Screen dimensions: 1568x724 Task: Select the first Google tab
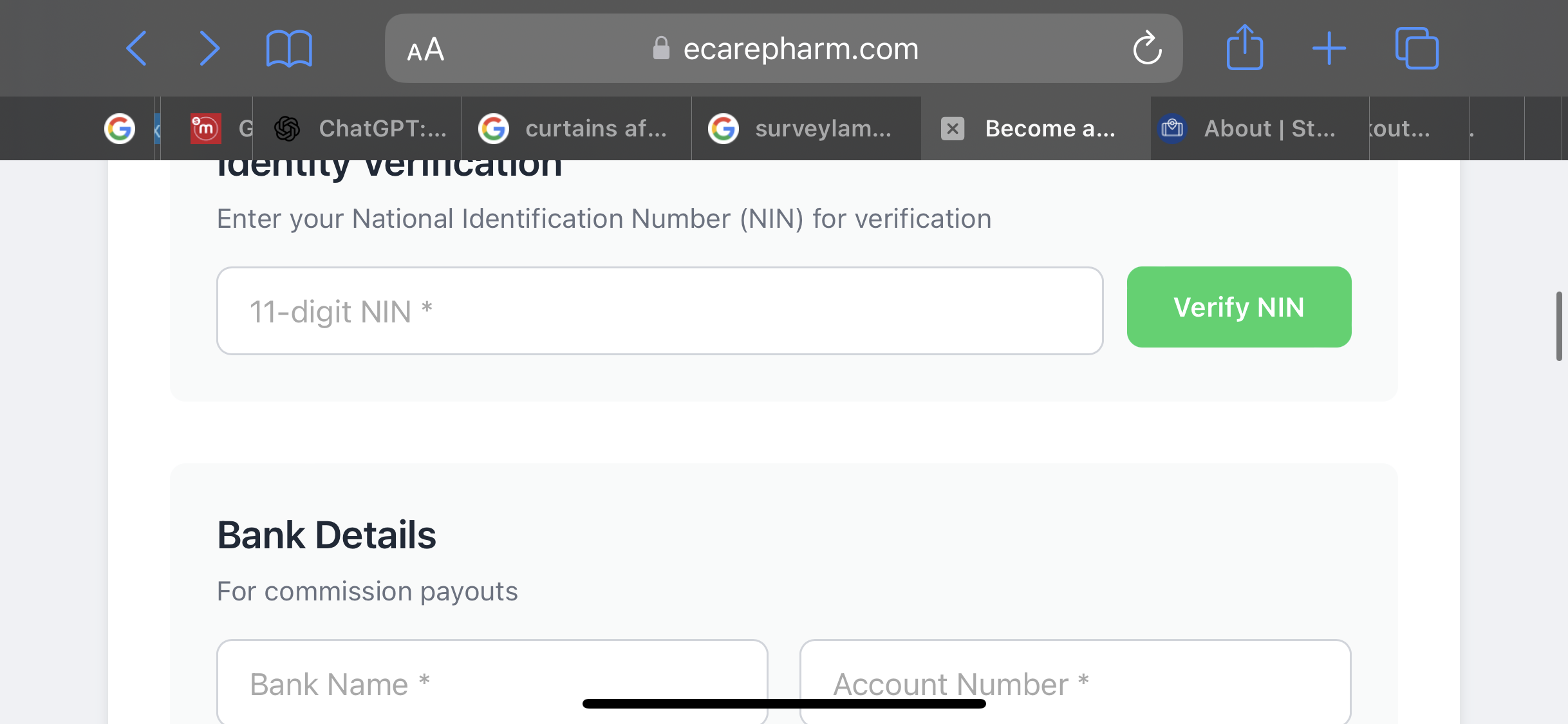coord(120,129)
